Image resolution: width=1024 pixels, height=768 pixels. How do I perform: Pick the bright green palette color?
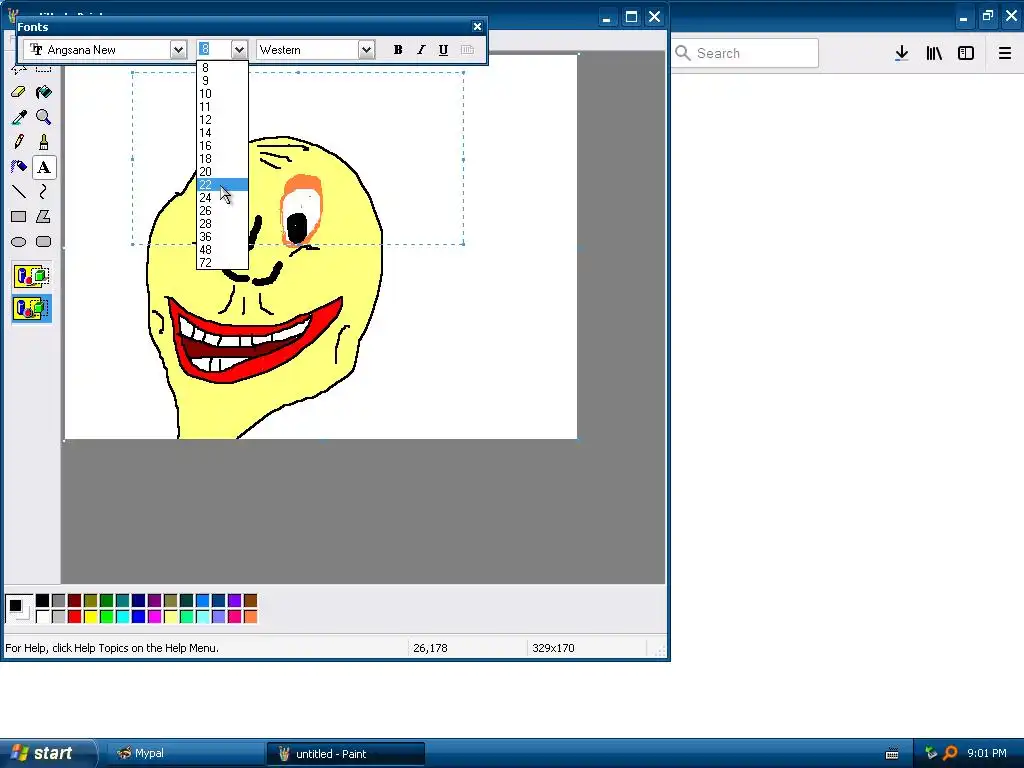point(106,616)
